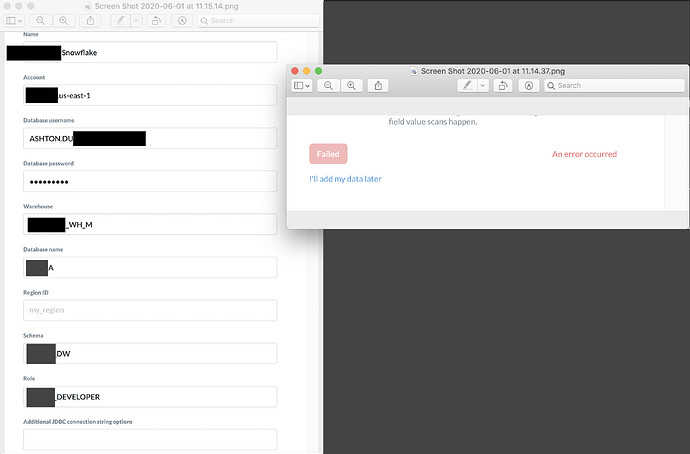Click the Database name field
The height and width of the screenshot is (454, 690).
(150, 267)
